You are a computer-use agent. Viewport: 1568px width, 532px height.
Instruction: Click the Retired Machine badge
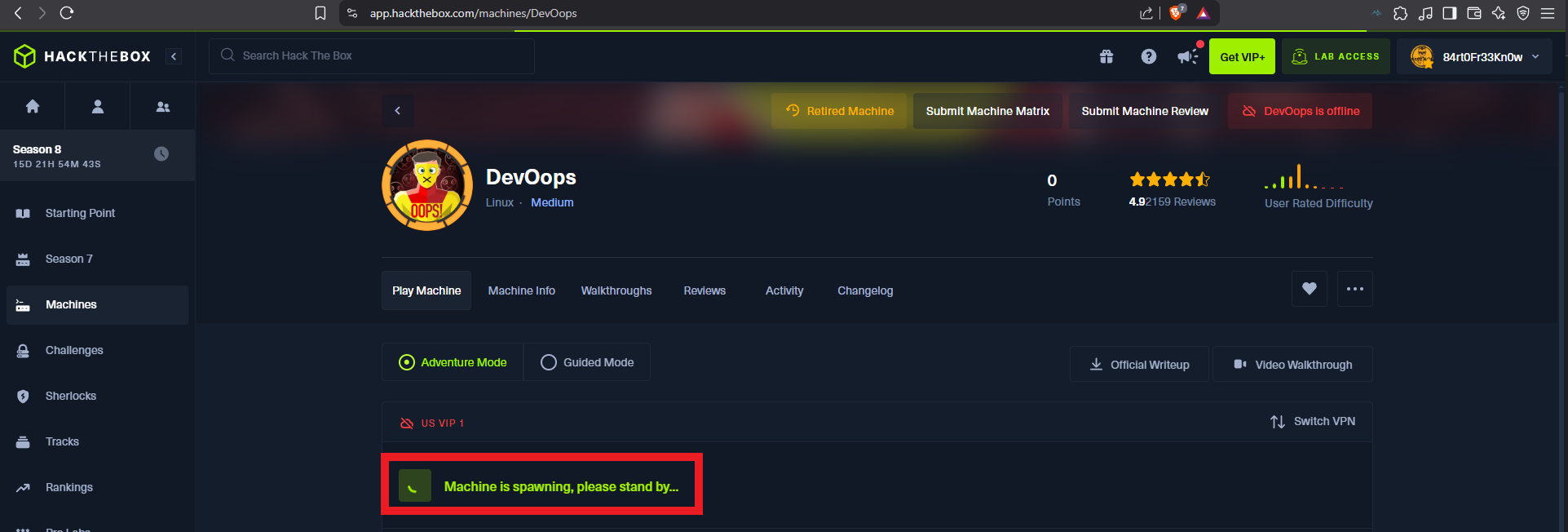coord(839,111)
